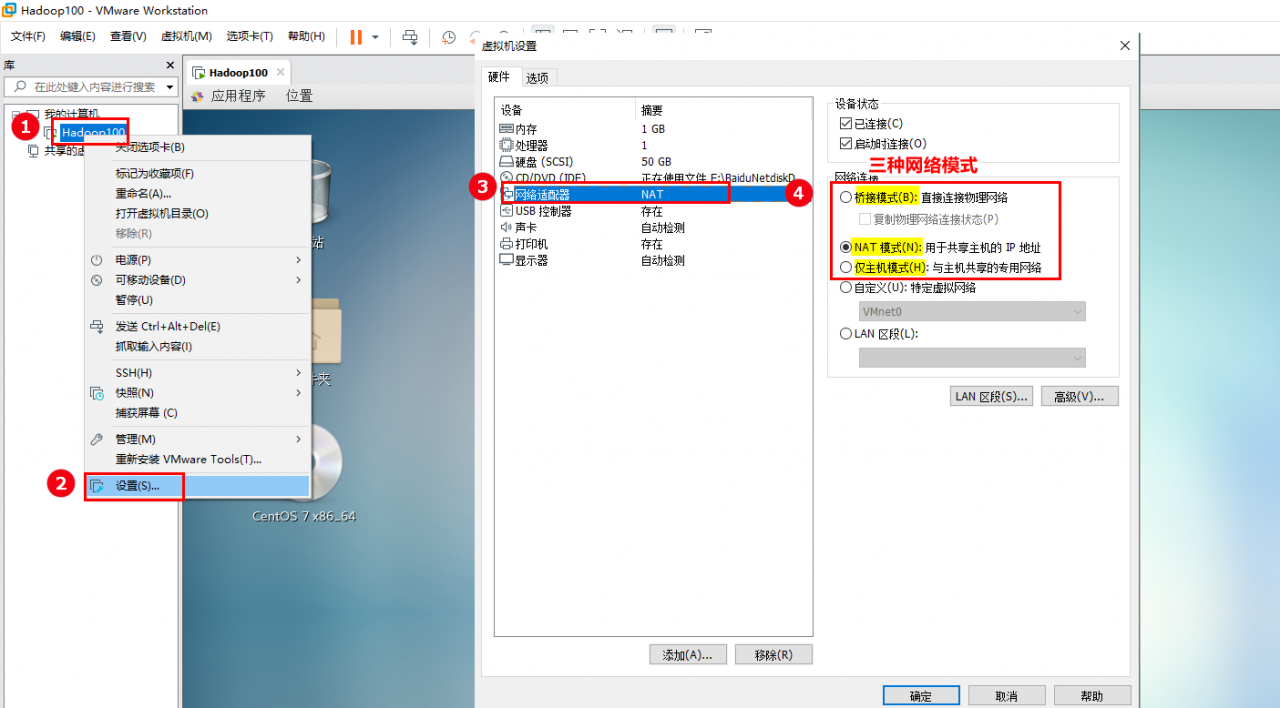Select the 处理器 processor device icon
This screenshot has height=708, width=1280.
click(507, 145)
